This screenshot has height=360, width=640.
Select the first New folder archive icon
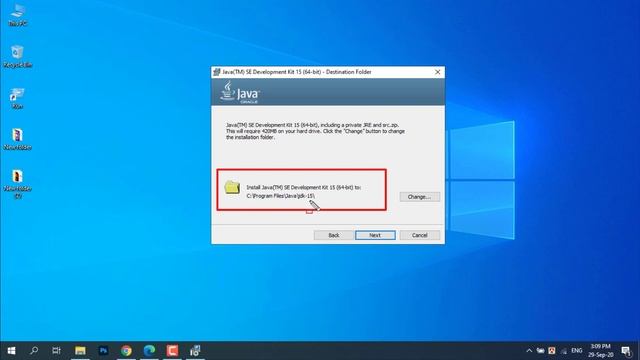[x=18, y=139]
